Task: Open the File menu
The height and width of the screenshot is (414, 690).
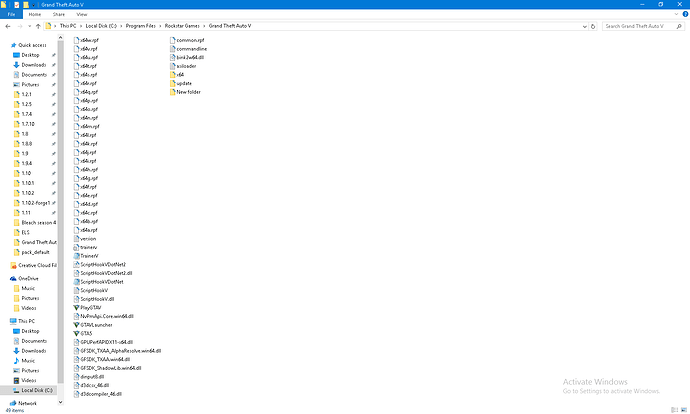Action: click(x=11, y=15)
